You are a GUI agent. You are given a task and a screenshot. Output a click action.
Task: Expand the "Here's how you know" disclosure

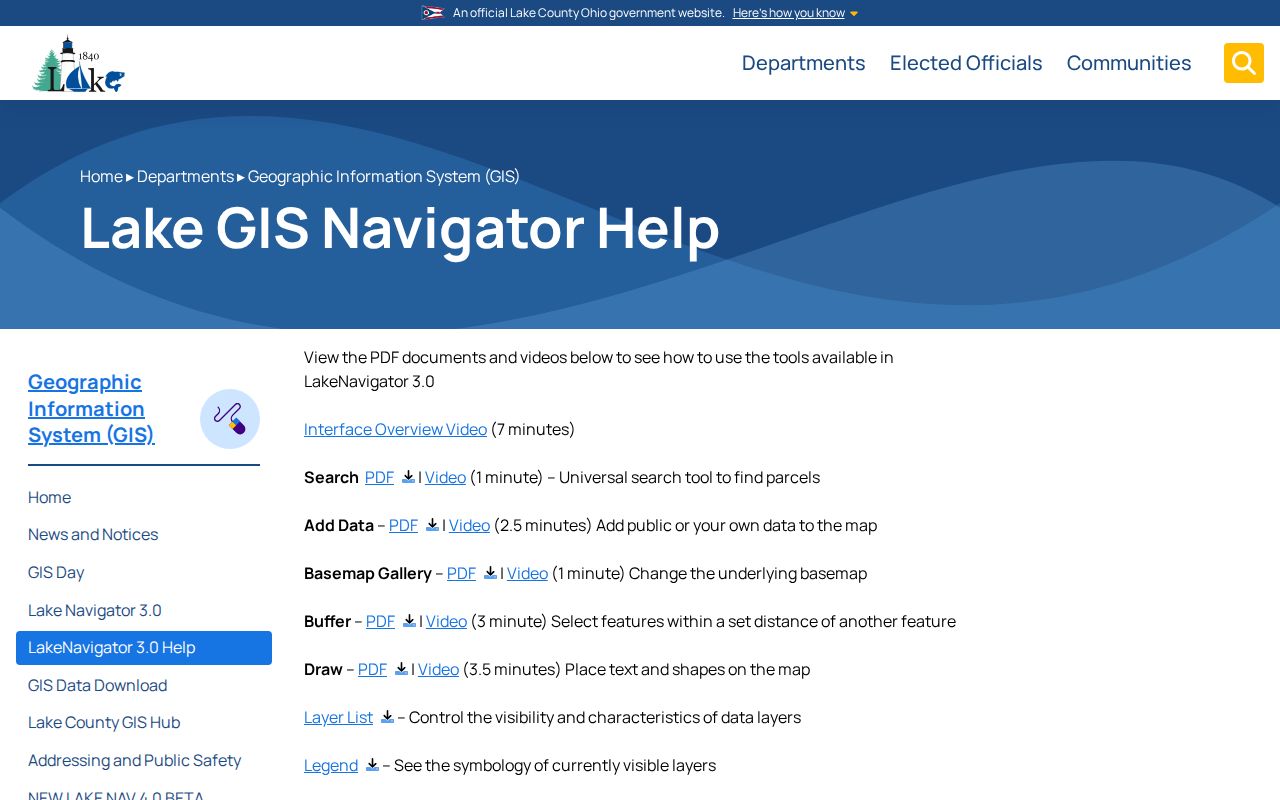(795, 13)
